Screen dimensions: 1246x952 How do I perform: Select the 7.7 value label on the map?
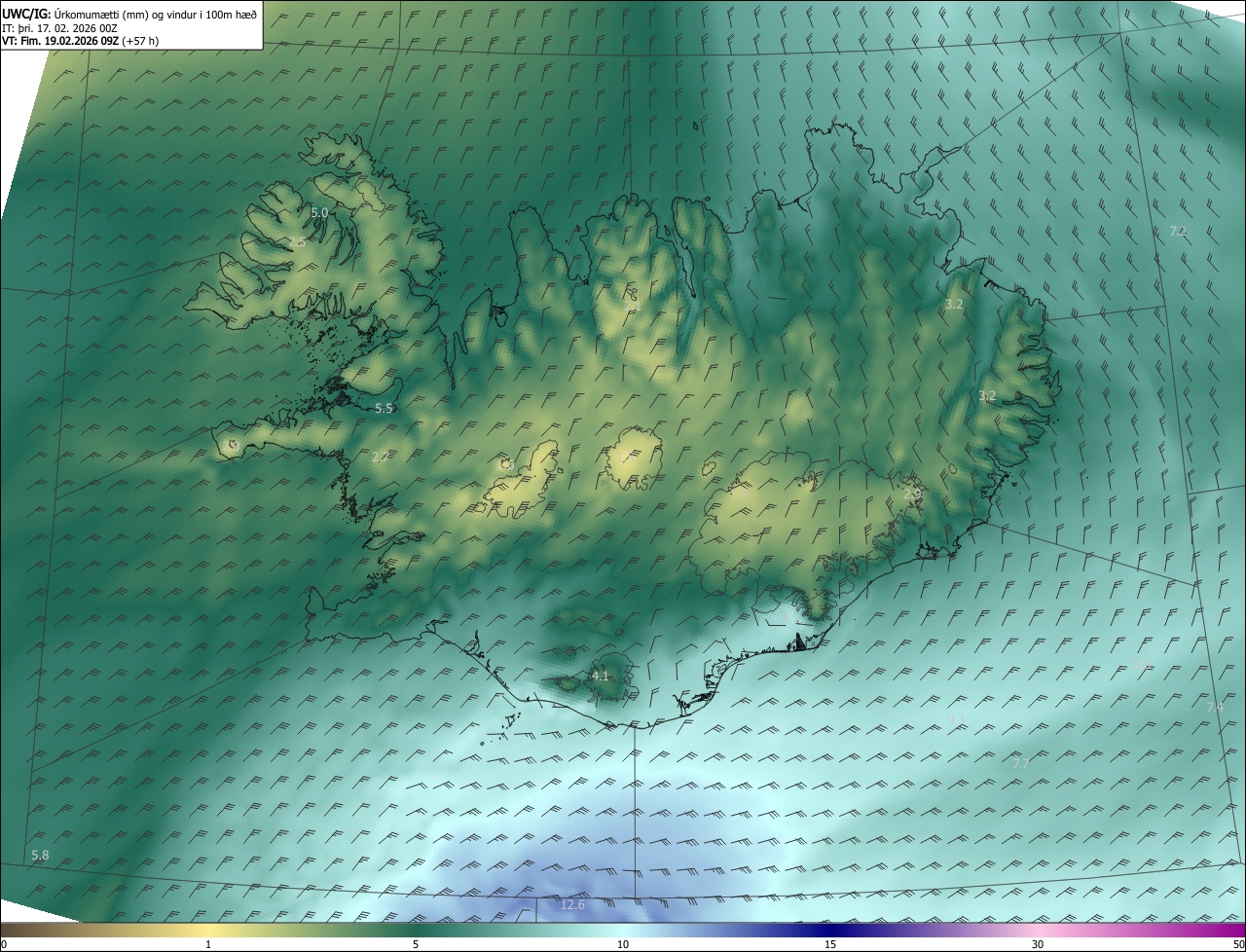coord(1020,764)
